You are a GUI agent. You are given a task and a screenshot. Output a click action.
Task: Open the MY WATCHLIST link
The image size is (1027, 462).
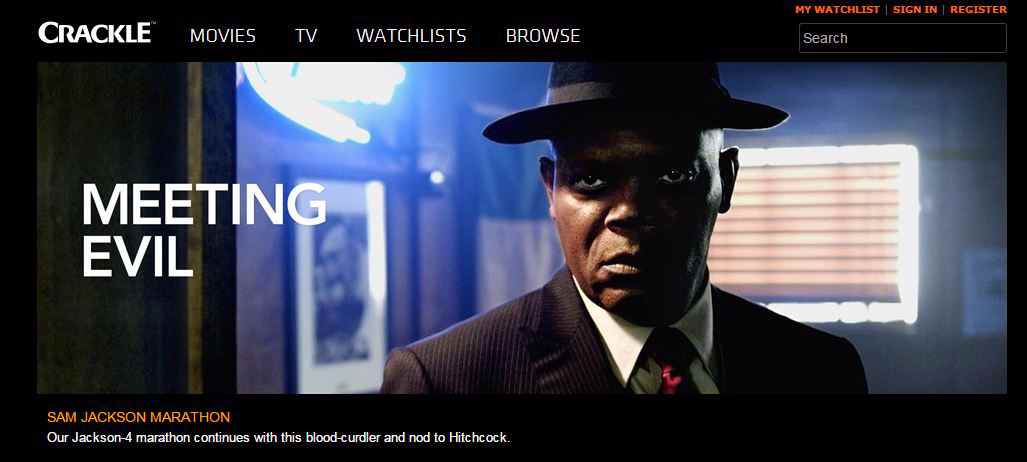[x=837, y=10]
